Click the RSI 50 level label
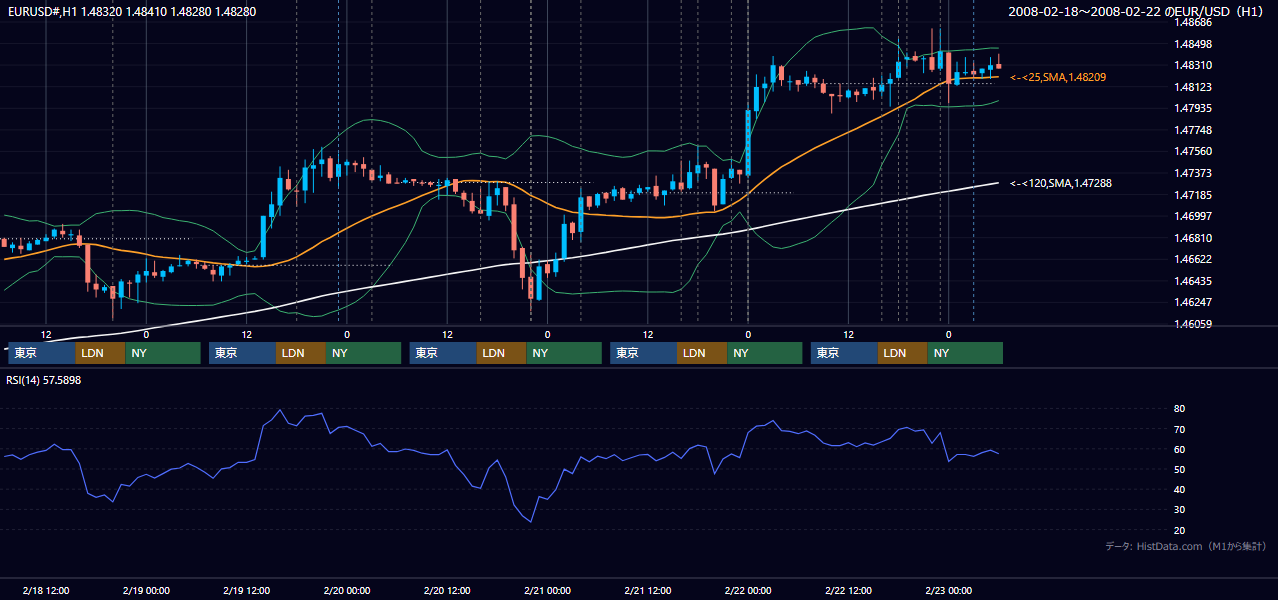The width and height of the screenshot is (1278, 600). (x=1179, y=469)
